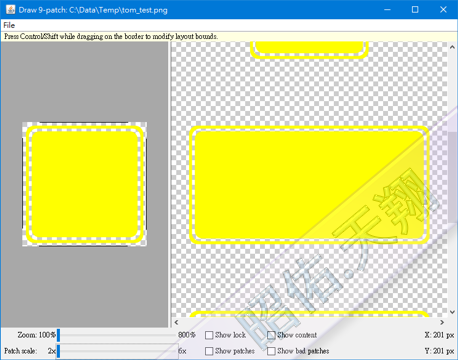
Task: Tick the Show content checkbox
Action: [271, 335]
